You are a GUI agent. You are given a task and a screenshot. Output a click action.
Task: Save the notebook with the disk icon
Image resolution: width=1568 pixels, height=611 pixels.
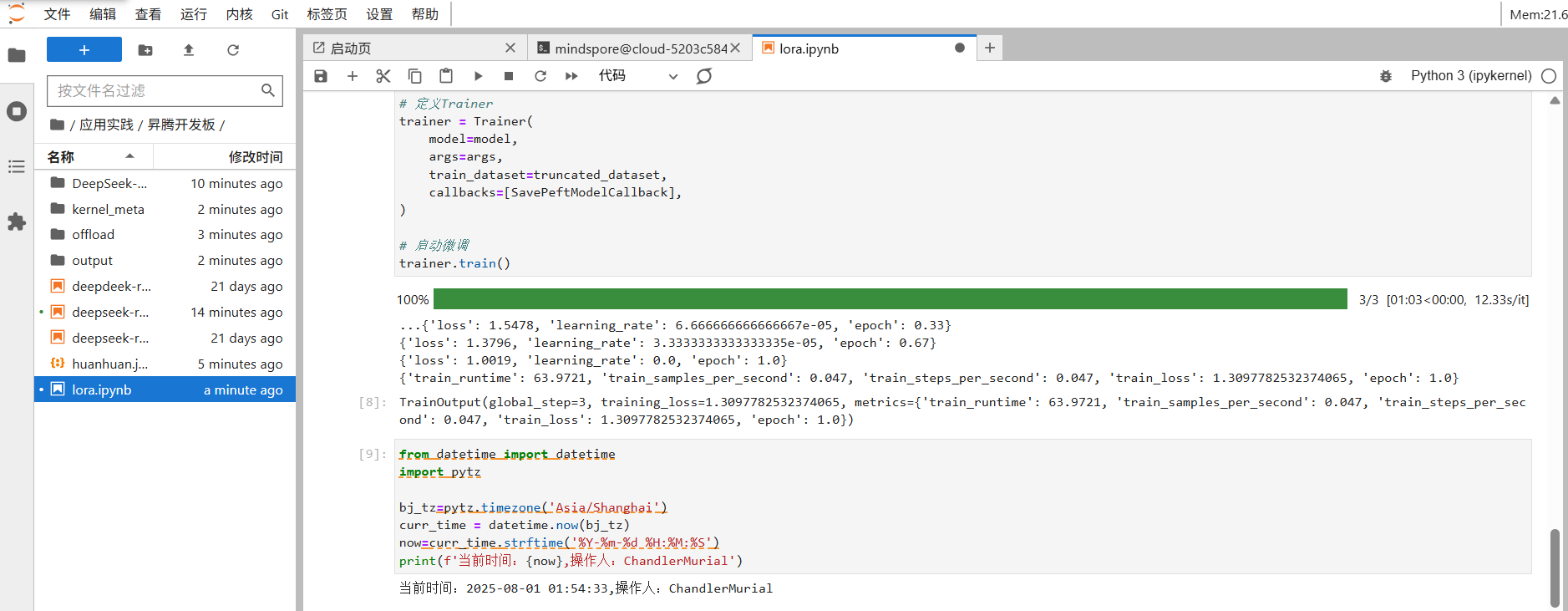tap(321, 76)
